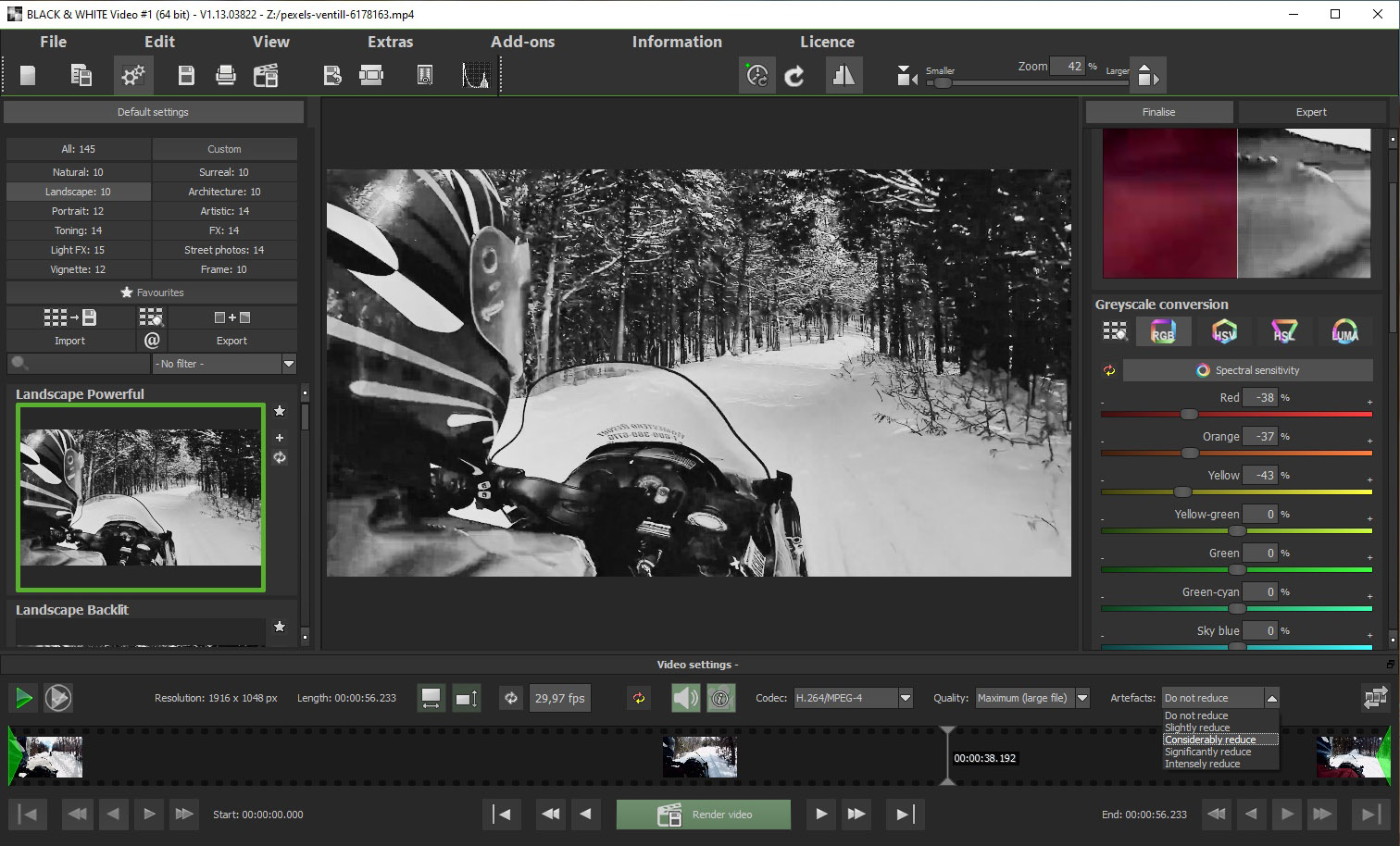Click the print icon in toolbar

click(226, 75)
